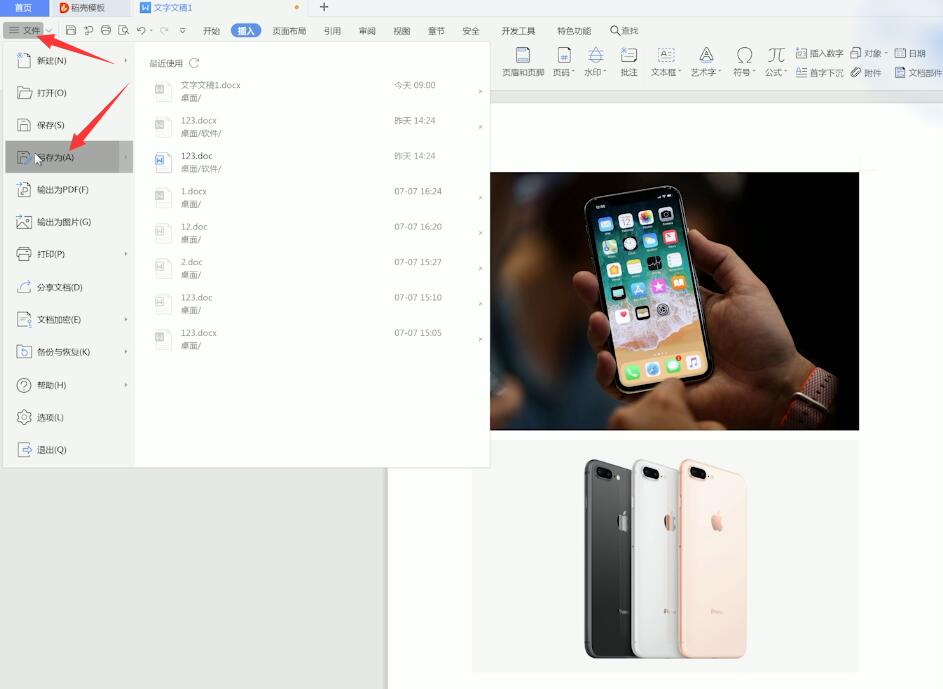This screenshot has height=689, width=943.
Task: Expand the 帮助(H) submenu arrow
Action: [126, 385]
